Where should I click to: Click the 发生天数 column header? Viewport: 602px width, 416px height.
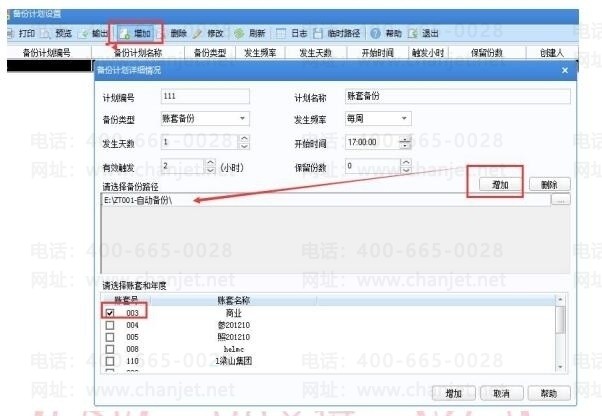pyautogui.click(x=316, y=53)
